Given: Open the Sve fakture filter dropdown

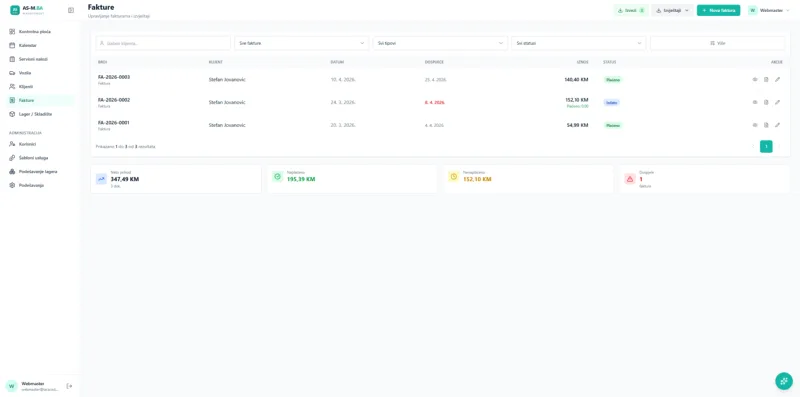Looking at the screenshot, I should point(302,43).
